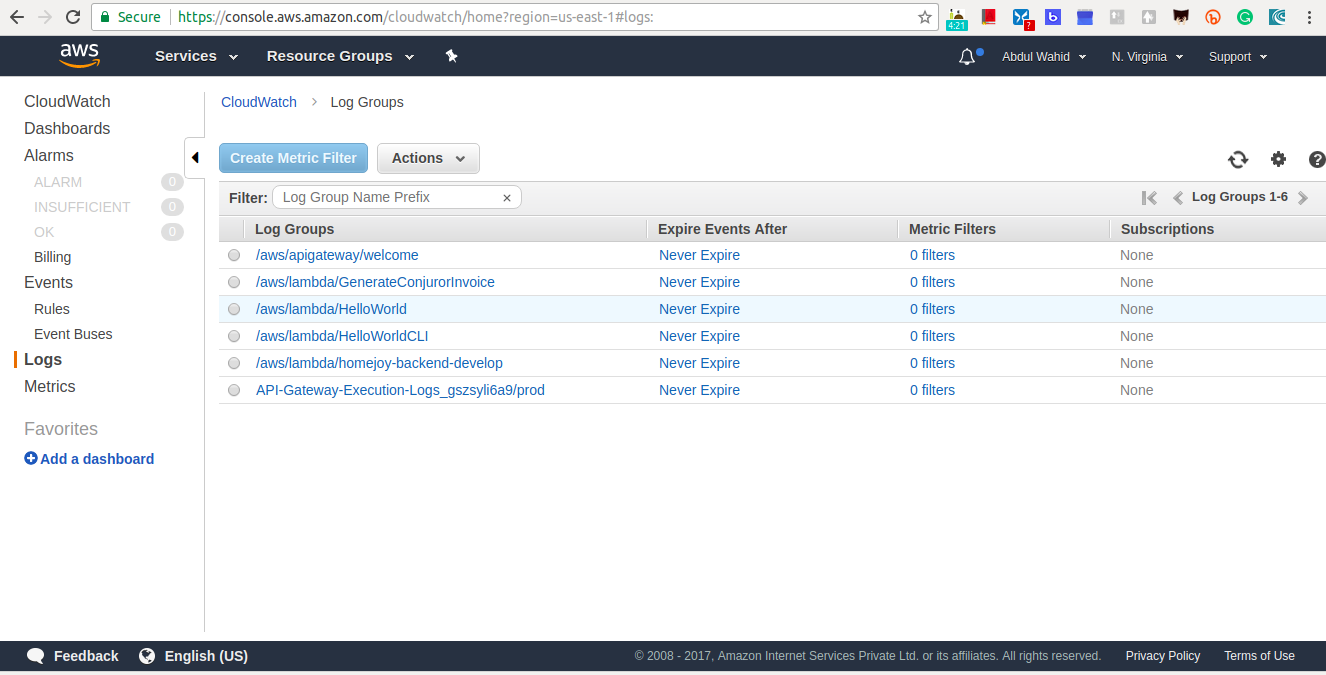Reload the page in browser
Screen dimensions: 1326x675
[x=73, y=17]
